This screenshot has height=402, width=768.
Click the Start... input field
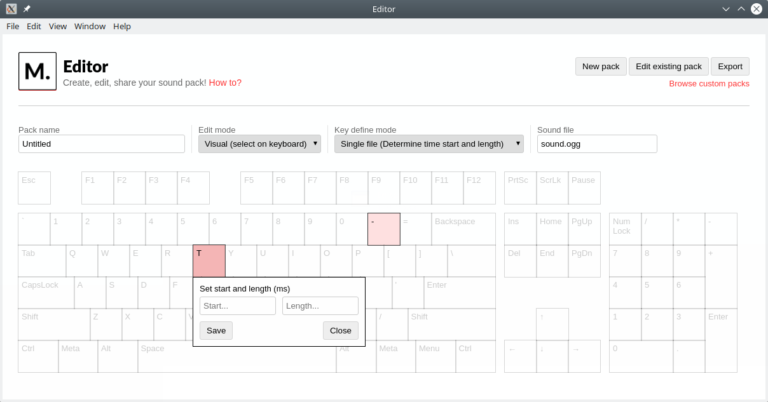point(237,306)
